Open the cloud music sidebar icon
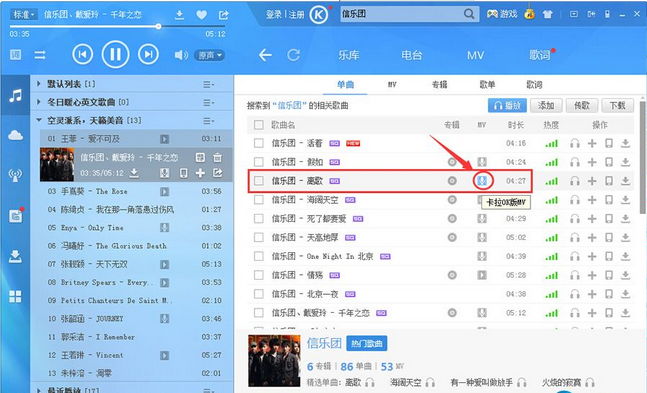The height and width of the screenshot is (393, 647). pos(15,135)
